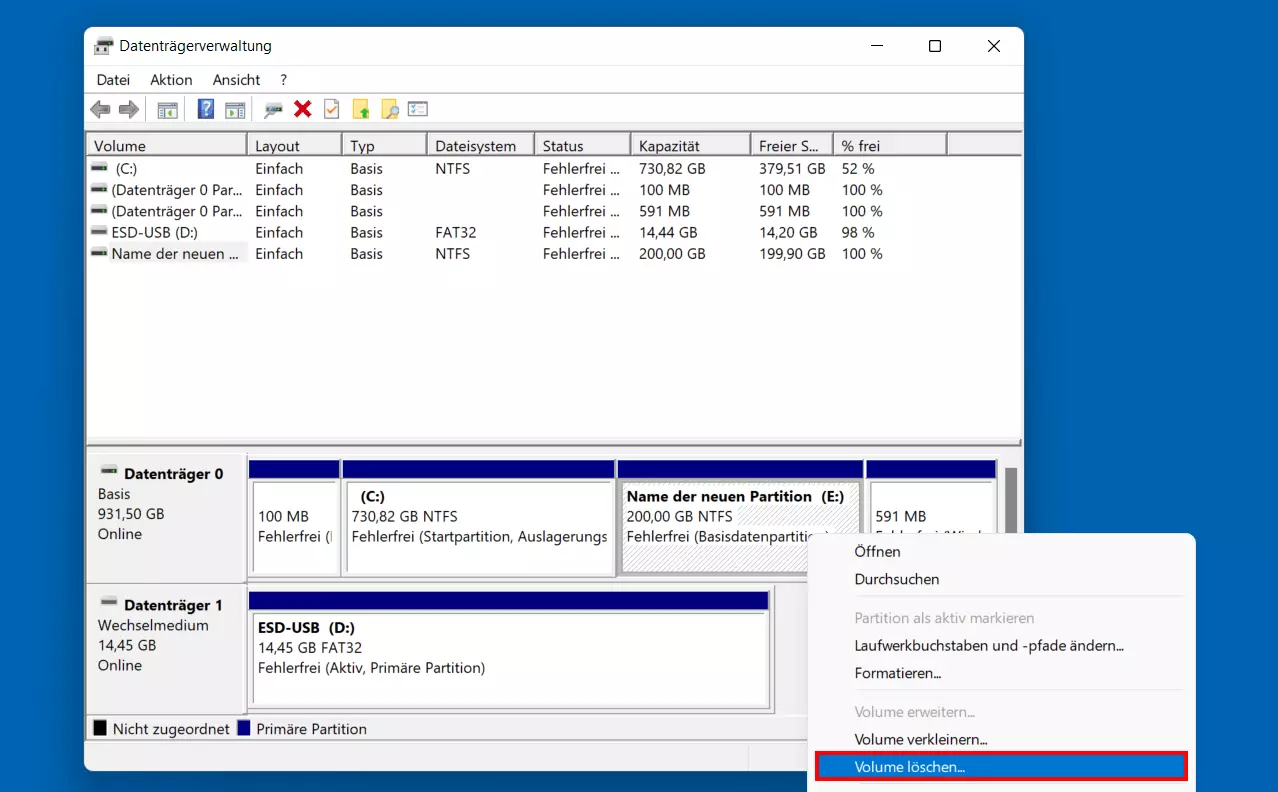The height and width of the screenshot is (792, 1278).
Task: Click the folder with magnifier icon
Action: click(389, 109)
